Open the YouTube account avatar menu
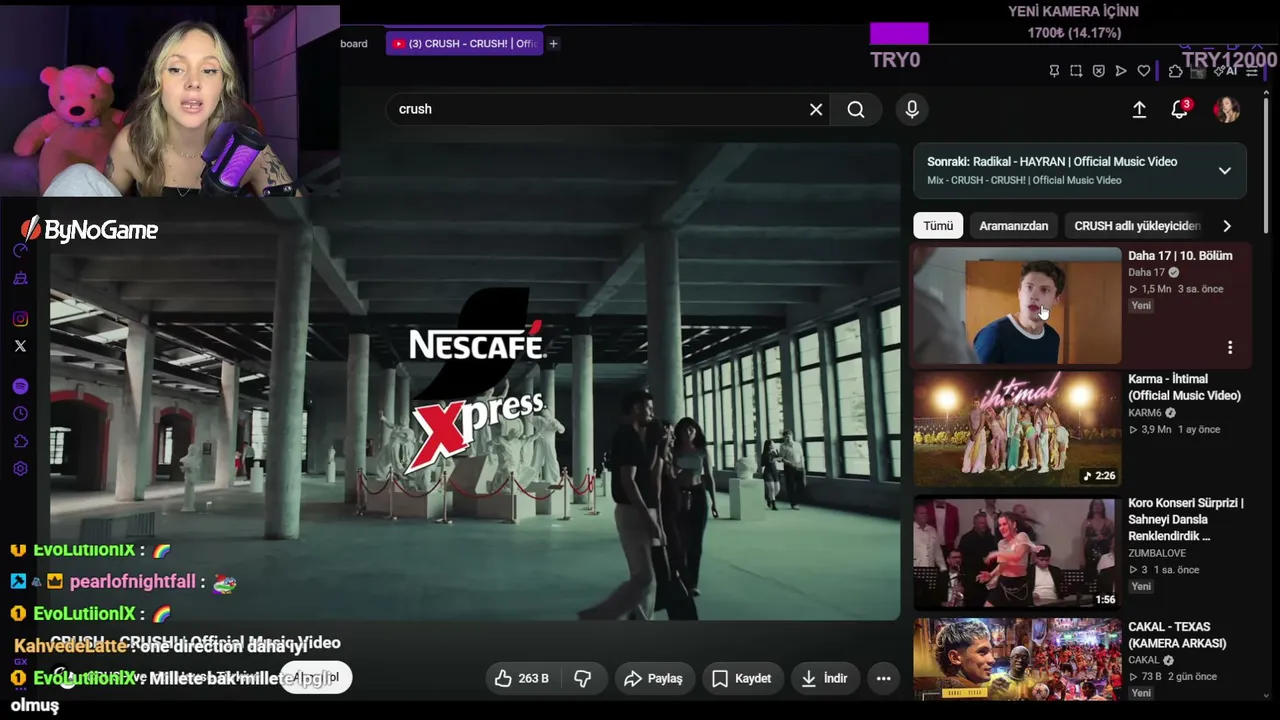The height and width of the screenshot is (720, 1280). (1226, 110)
